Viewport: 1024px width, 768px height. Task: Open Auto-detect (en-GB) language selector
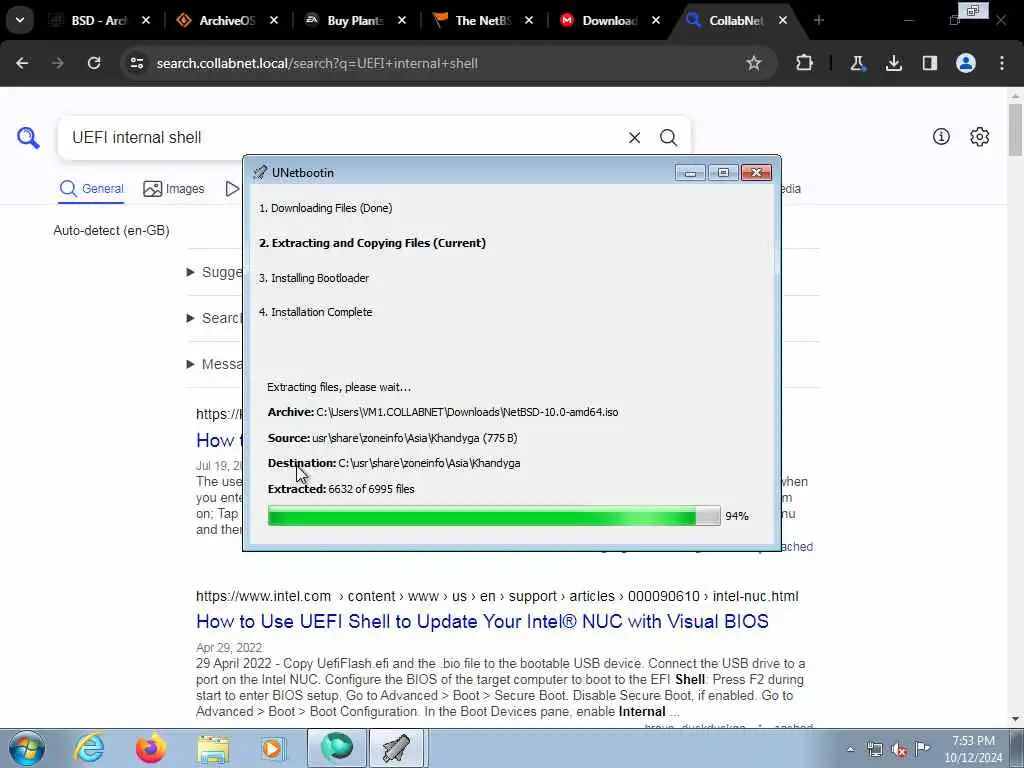coord(111,231)
